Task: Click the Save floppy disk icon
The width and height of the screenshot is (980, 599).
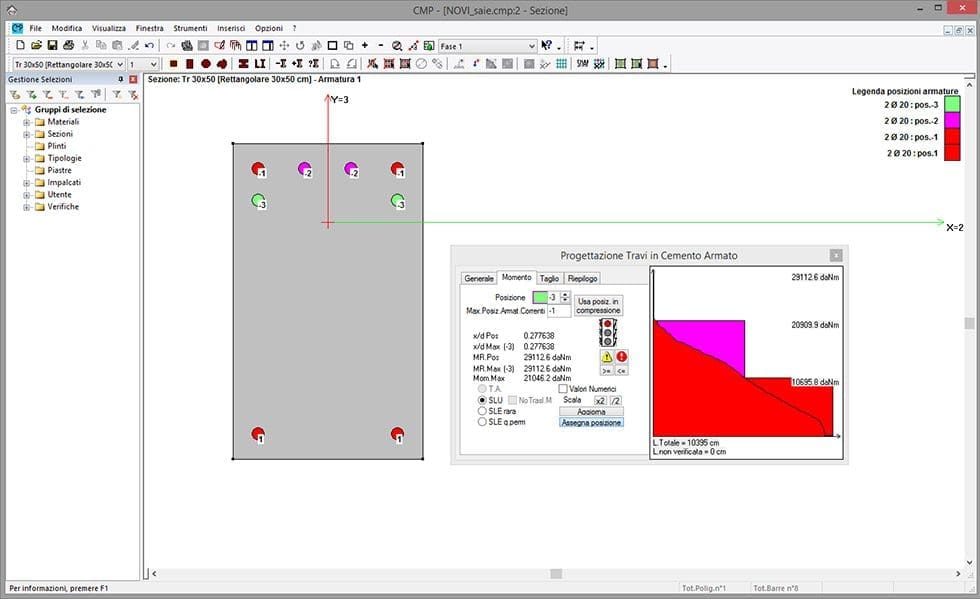Action: 52,46
